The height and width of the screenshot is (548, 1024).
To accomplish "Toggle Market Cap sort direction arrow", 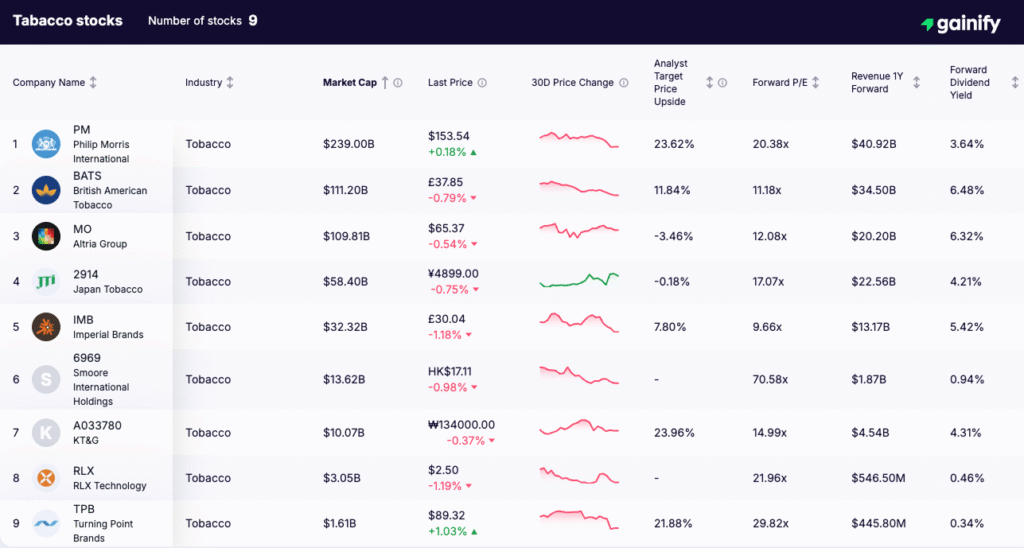I will [x=385, y=83].
